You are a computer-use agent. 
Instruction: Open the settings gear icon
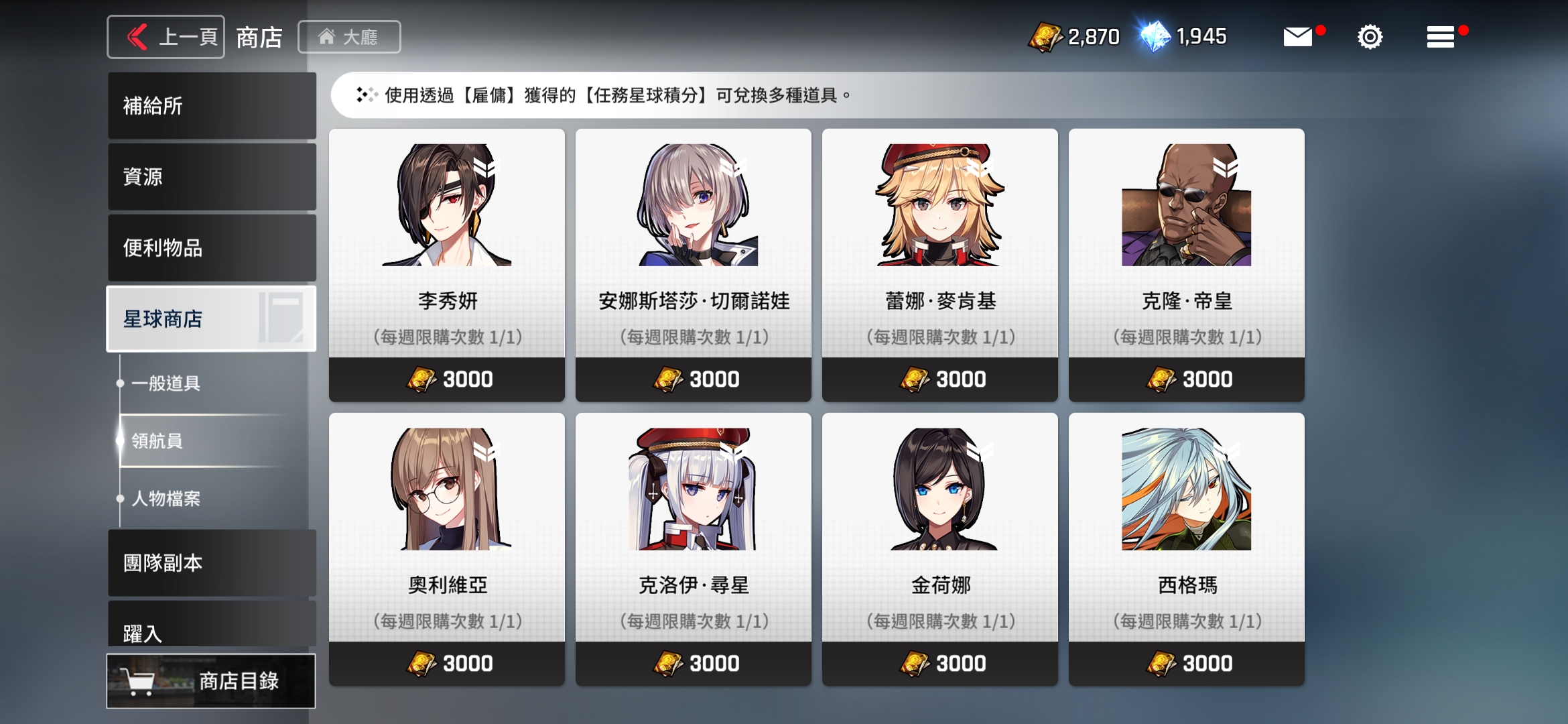(x=1370, y=37)
